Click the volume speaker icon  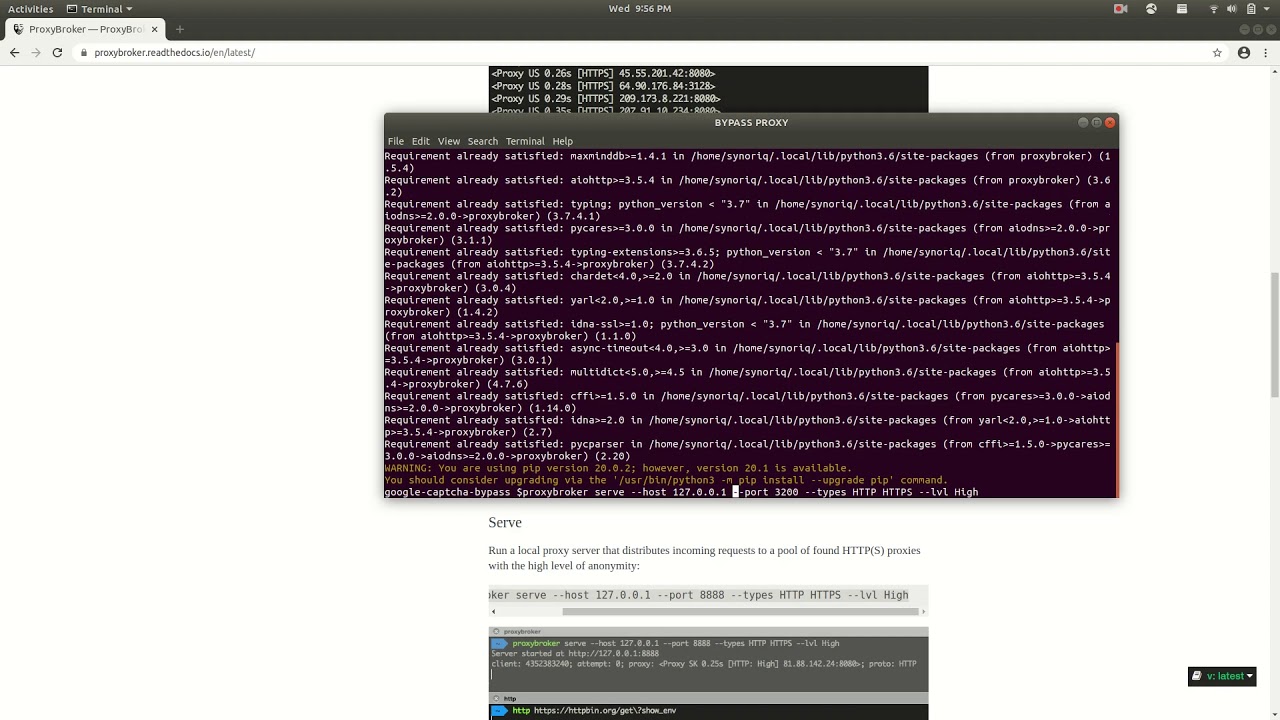coord(1232,9)
